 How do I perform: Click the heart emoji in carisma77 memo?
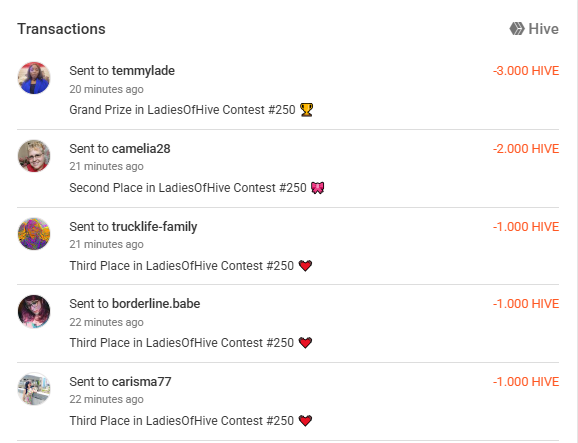click(305, 421)
